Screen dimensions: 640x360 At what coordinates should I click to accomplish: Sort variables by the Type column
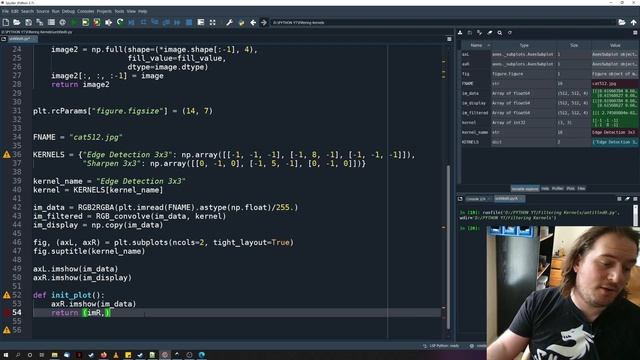click(524, 45)
